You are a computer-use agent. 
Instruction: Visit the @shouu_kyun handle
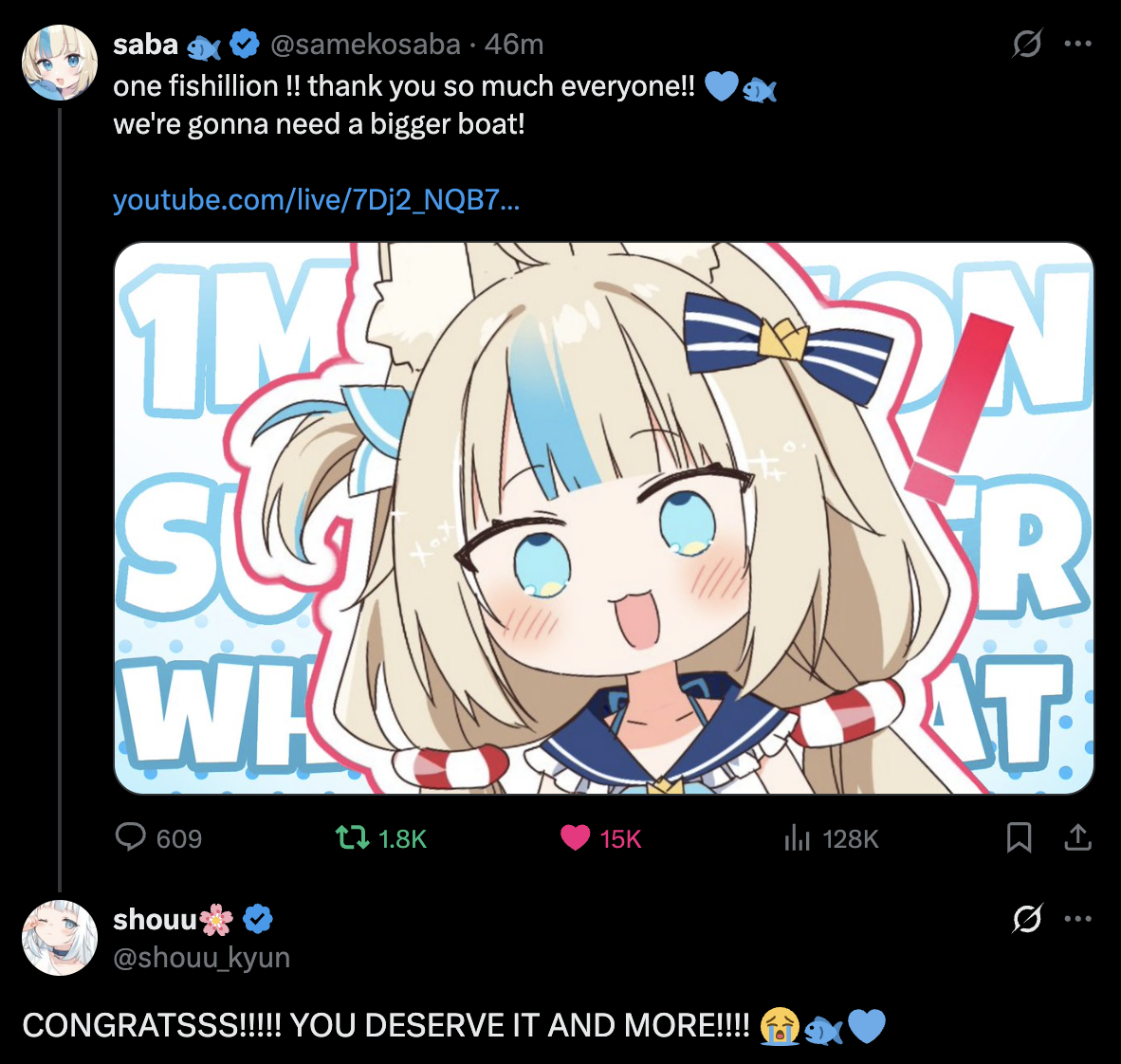[x=202, y=958]
